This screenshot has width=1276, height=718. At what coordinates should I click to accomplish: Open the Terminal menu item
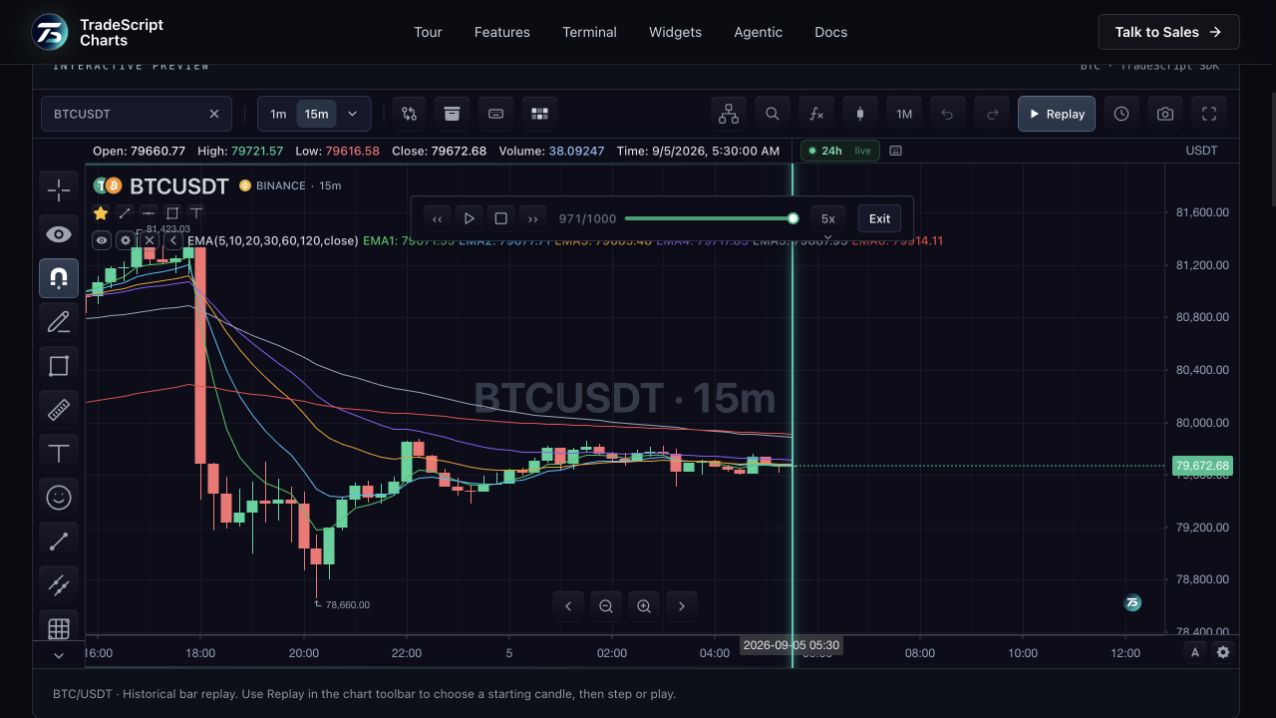[590, 32]
